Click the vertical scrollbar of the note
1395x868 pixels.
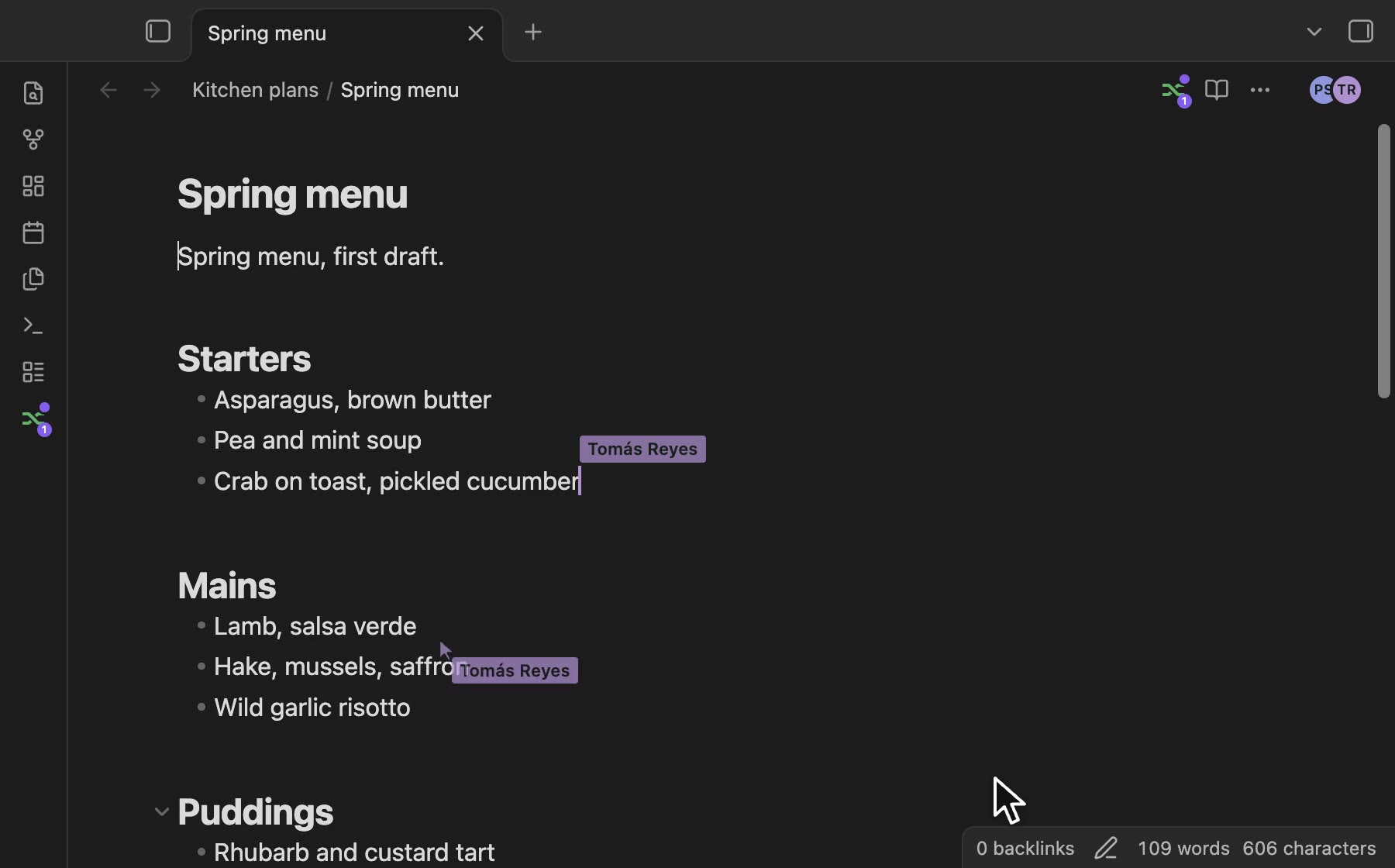[x=1384, y=261]
